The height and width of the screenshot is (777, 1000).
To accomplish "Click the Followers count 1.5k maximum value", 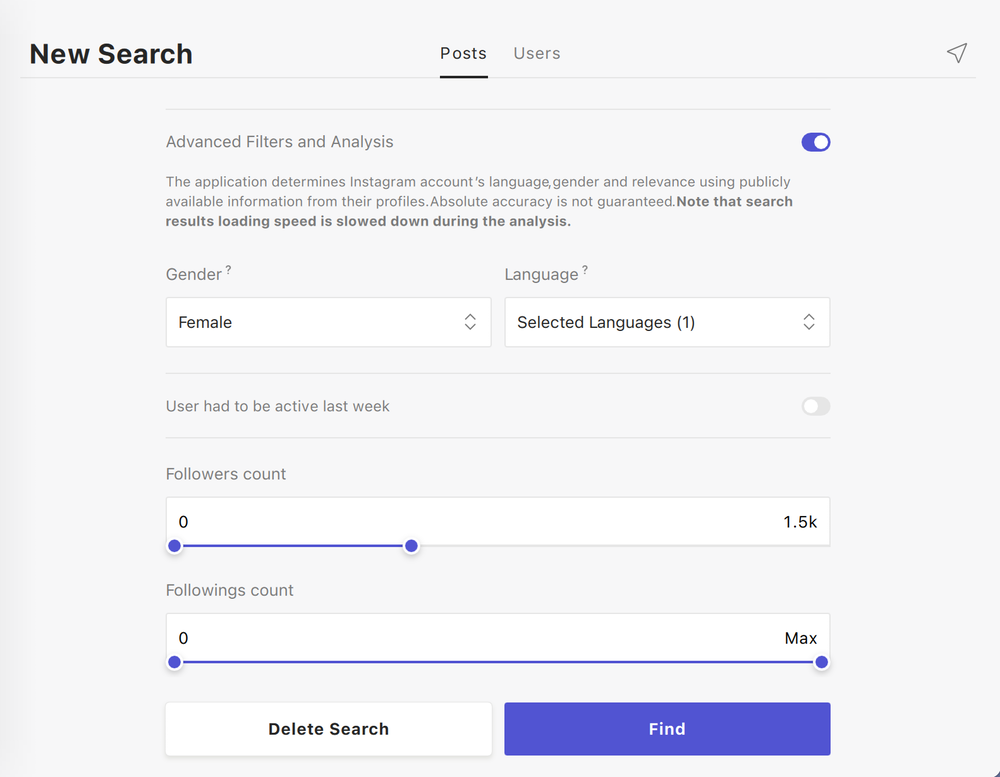I will (x=799, y=522).
